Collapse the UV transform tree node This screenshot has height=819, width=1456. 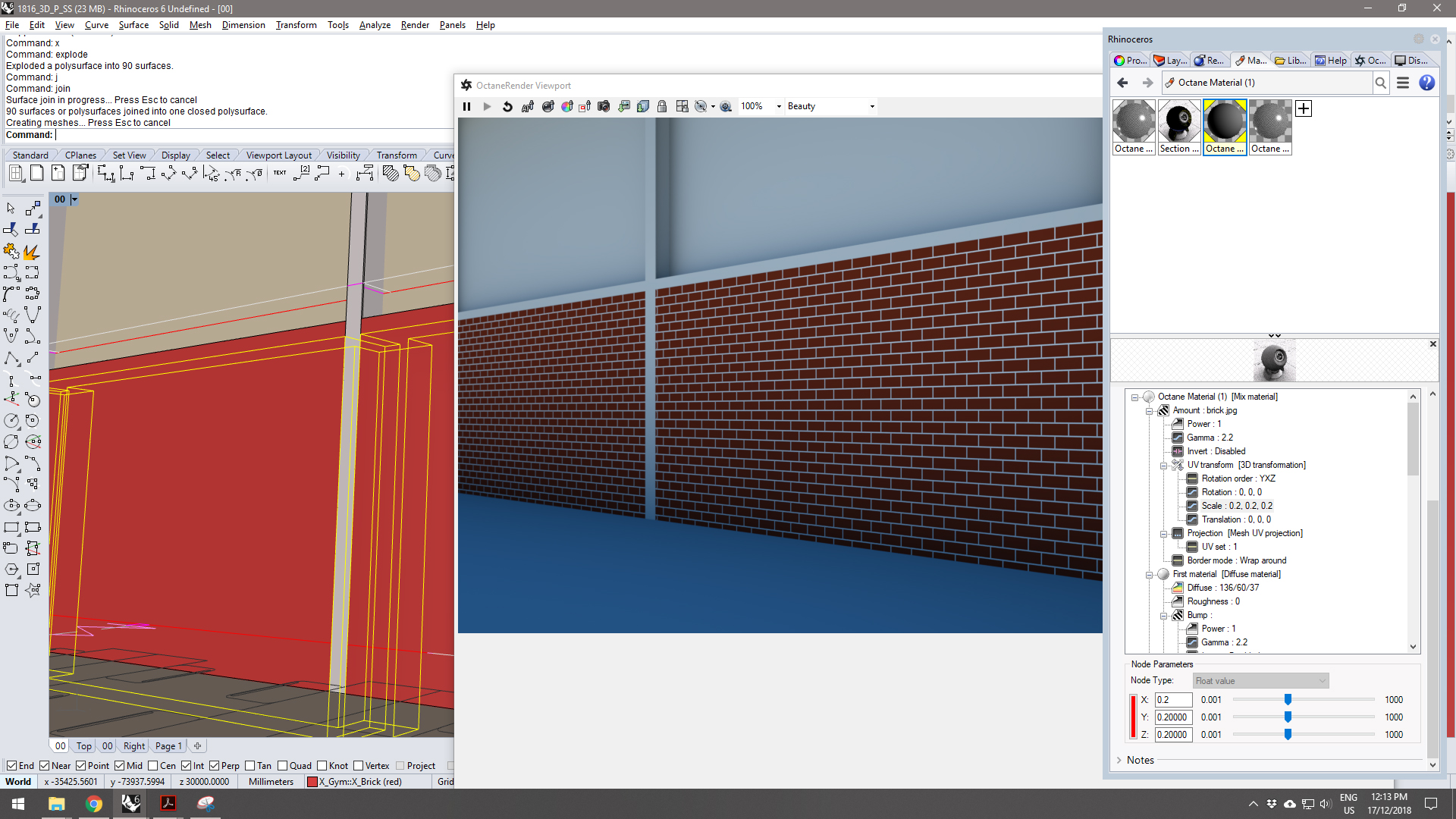pos(1163,466)
